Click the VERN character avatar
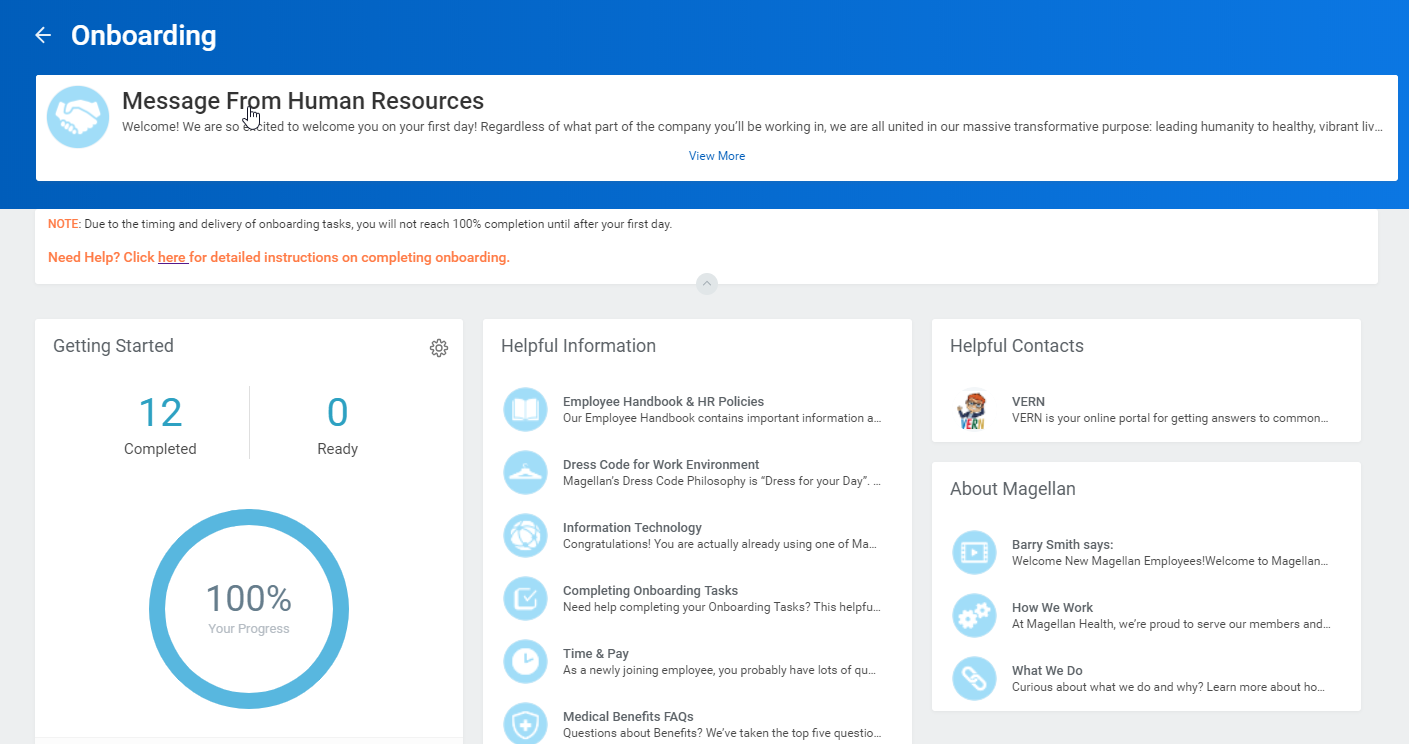Screen dimensions: 1409x744 point(973,409)
